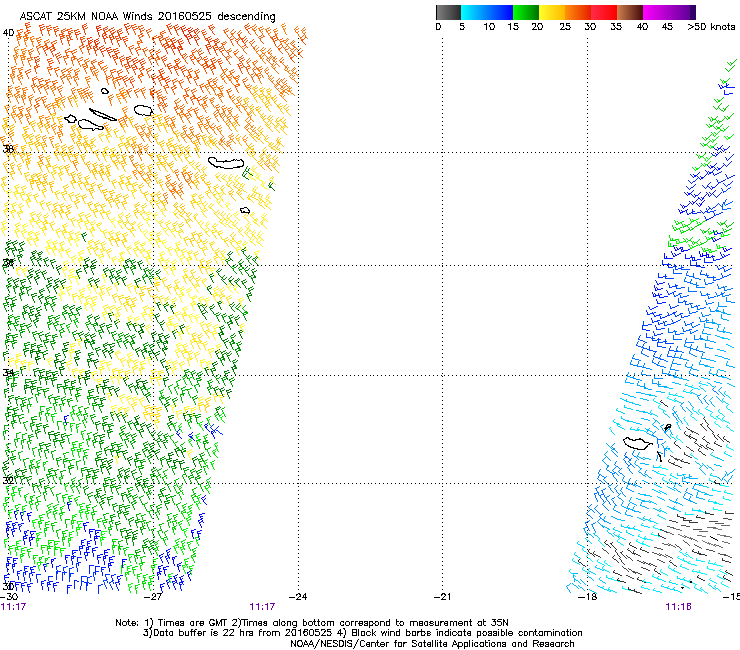Screen dimensions: 740x650
Task: Click the '45' label under the color bar
Action: pyautogui.click(x=667, y=27)
